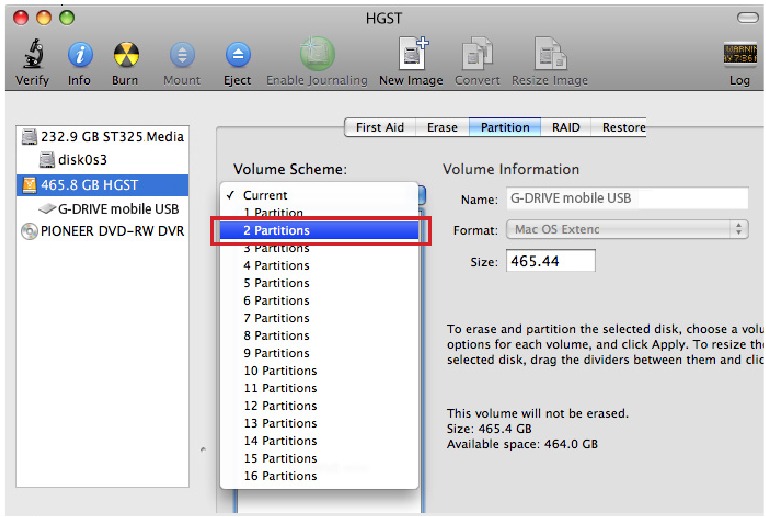Screen dimensions: 766x517
Task: Select 465.8 GB HGST disk
Action: point(103,185)
